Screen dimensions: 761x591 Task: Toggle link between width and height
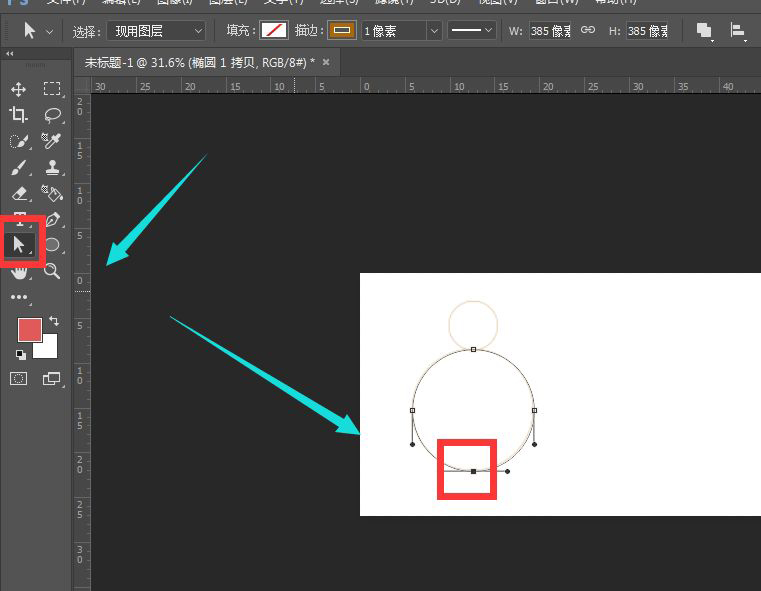(x=588, y=30)
